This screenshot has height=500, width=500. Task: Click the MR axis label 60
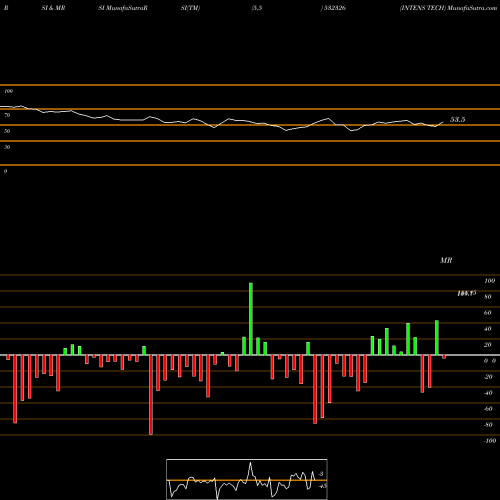[x=488, y=313]
